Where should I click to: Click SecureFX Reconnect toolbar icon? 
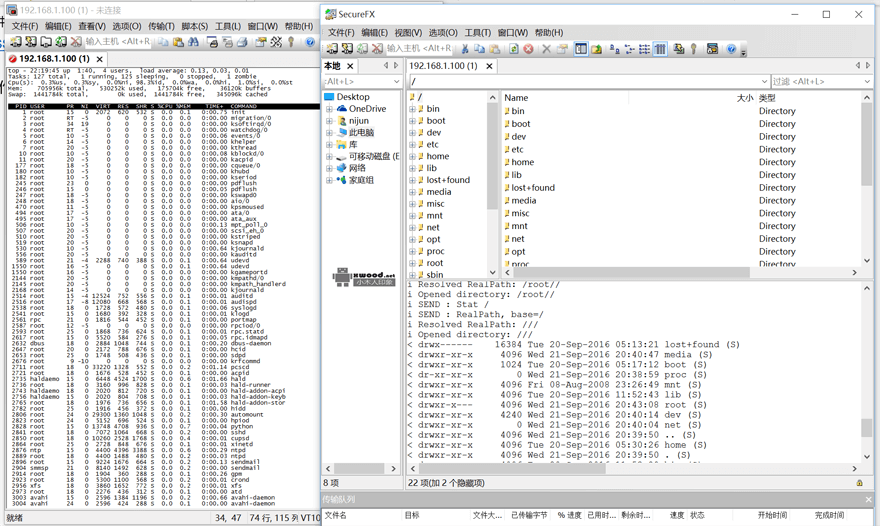[363, 49]
